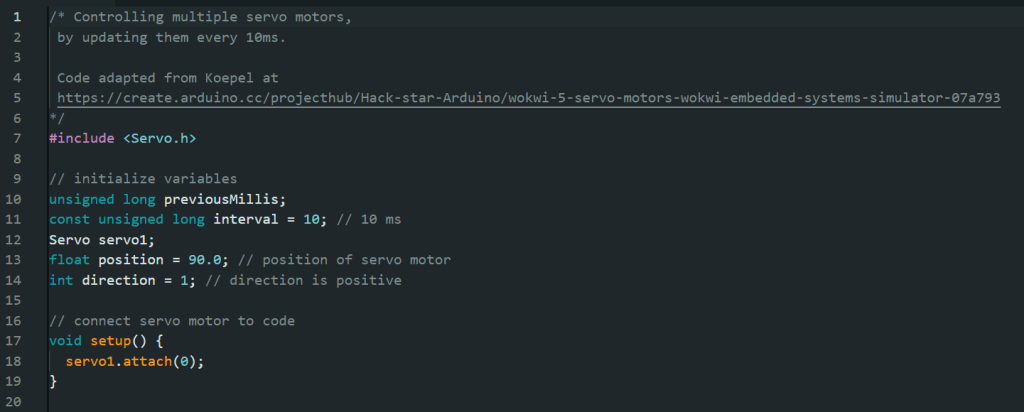Click line number 1 in the gutter

(x=17, y=17)
